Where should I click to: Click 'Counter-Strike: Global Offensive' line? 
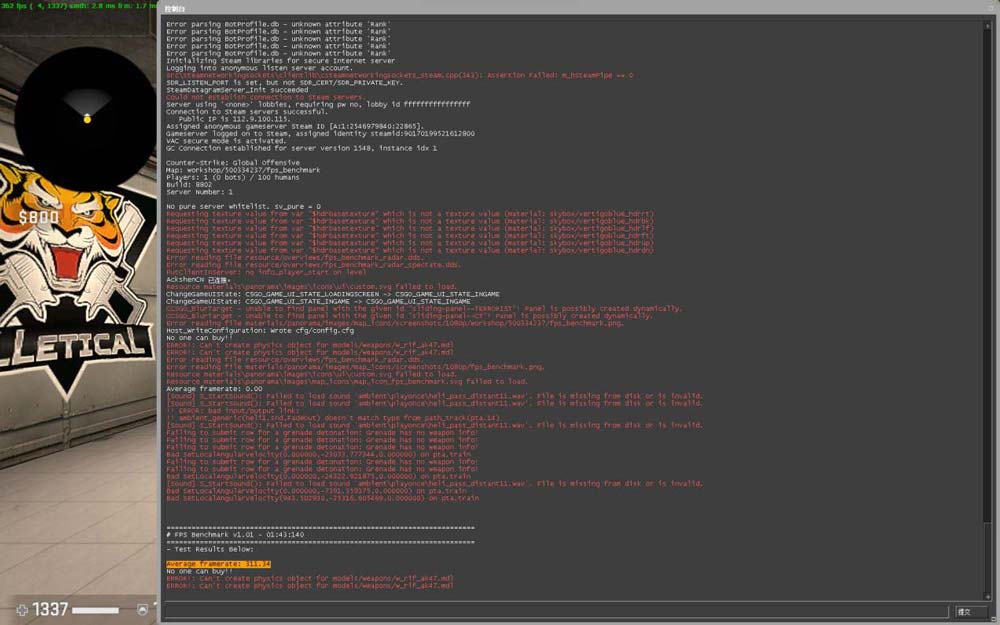[x=233, y=163]
